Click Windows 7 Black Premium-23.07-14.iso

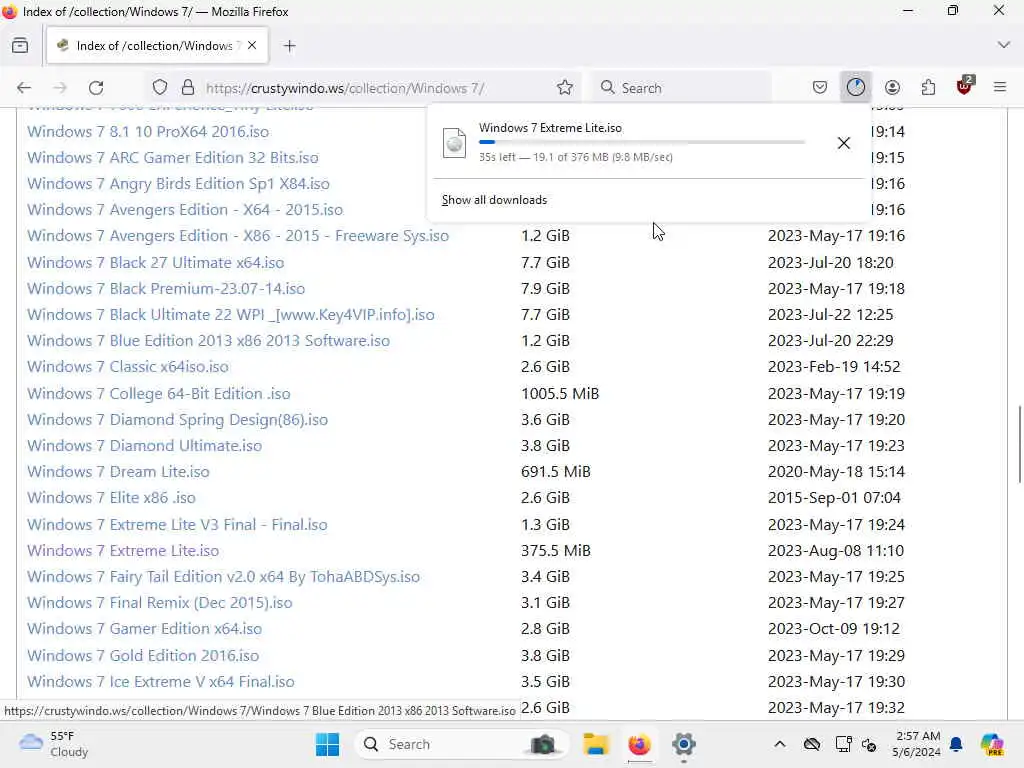(166, 289)
